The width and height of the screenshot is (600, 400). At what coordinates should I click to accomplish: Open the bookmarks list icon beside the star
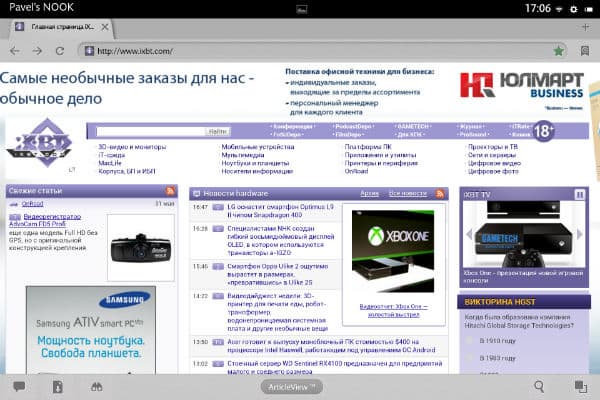pos(585,51)
